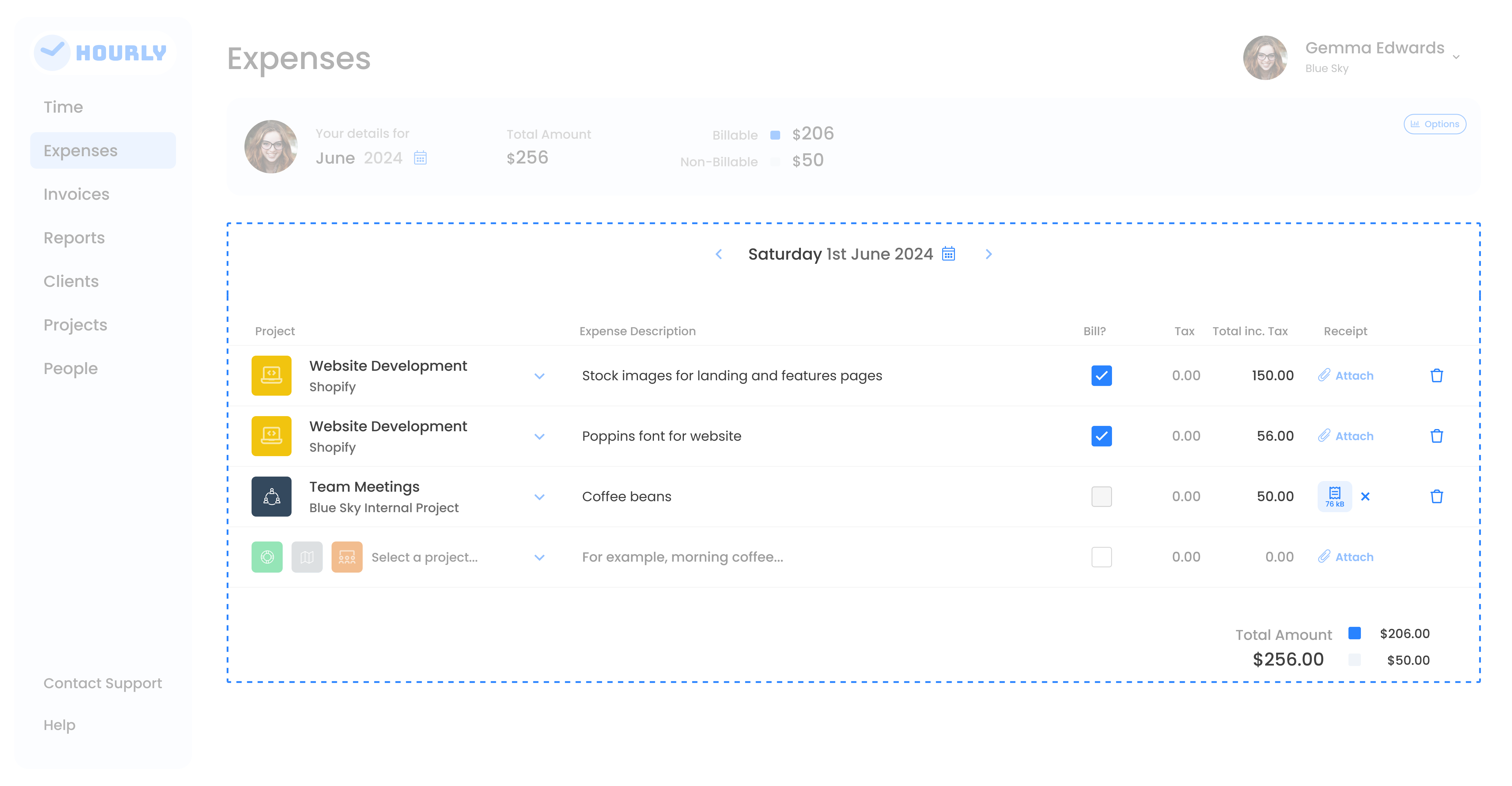Open Select a project dropdown chevron

[540, 558]
